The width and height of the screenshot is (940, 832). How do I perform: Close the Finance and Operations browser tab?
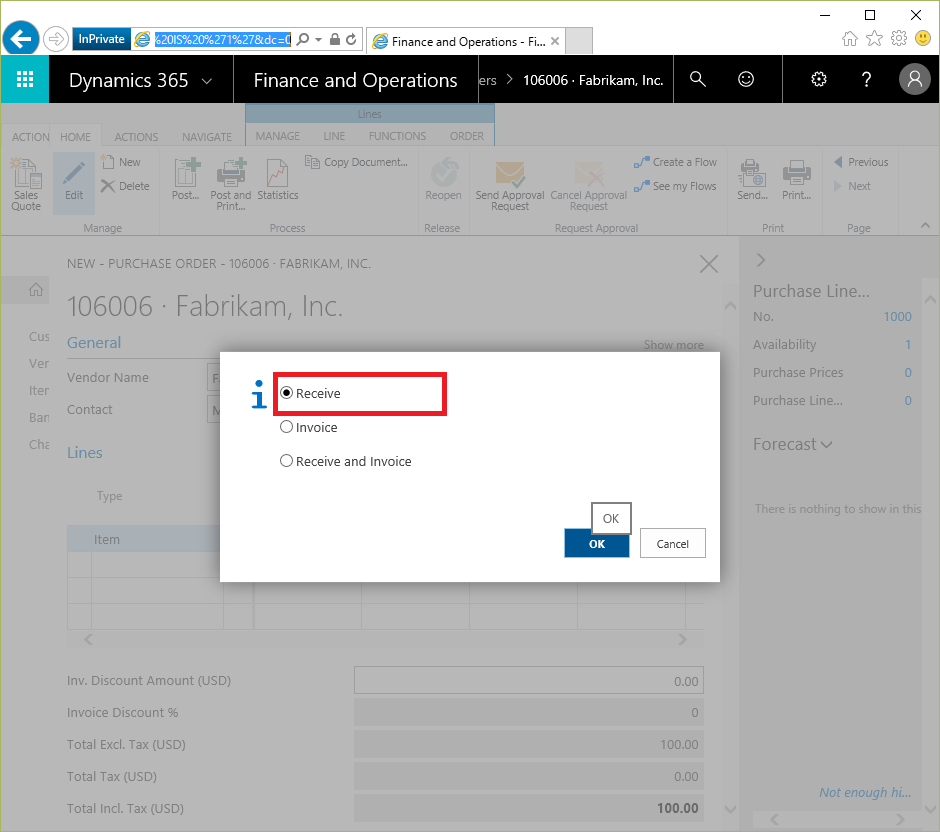[x=555, y=41]
